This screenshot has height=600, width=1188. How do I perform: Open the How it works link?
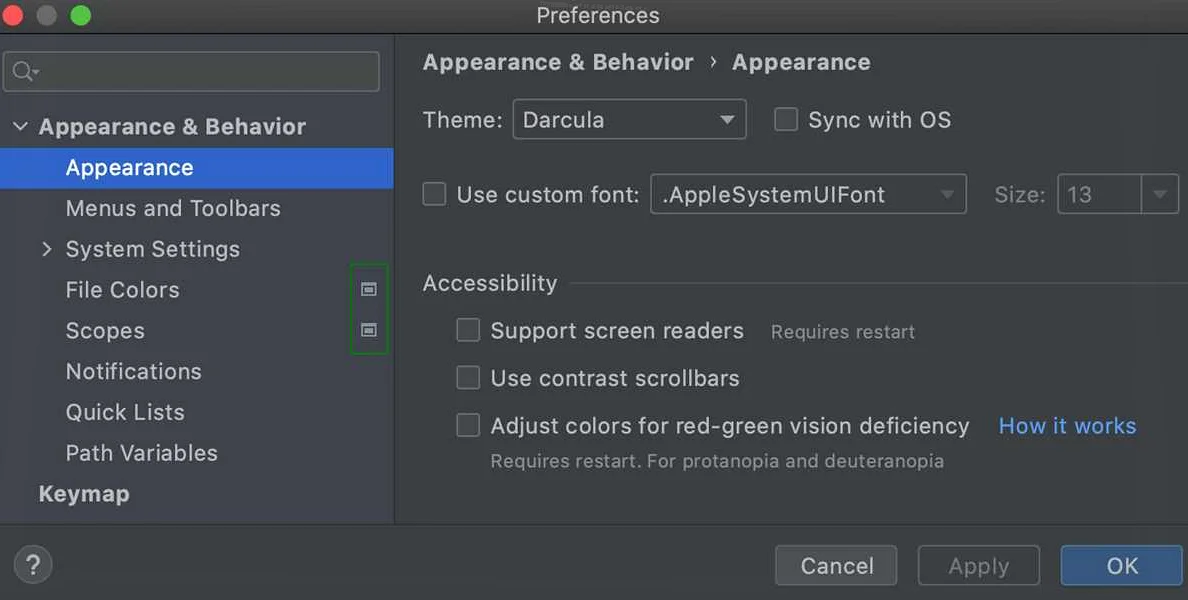click(1067, 426)
